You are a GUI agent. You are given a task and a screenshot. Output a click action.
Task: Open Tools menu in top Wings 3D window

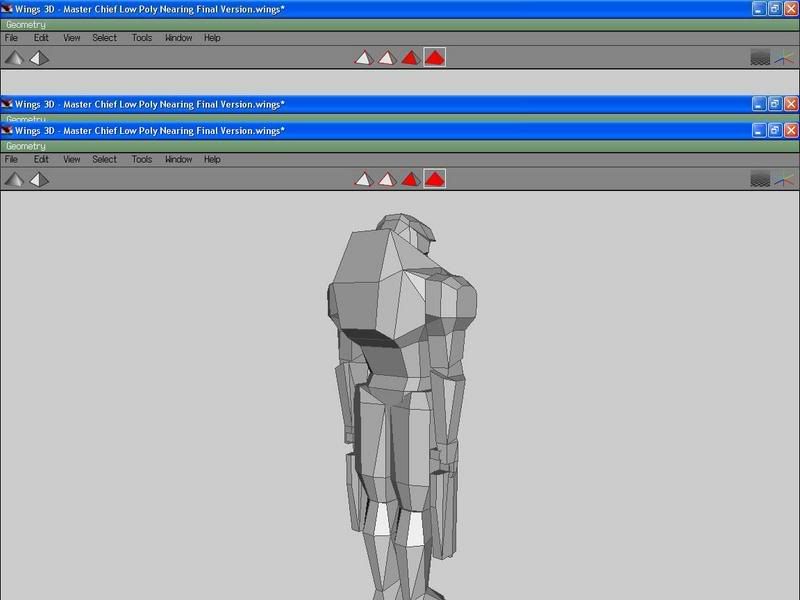pyautogui.click(x=142, y=38)
